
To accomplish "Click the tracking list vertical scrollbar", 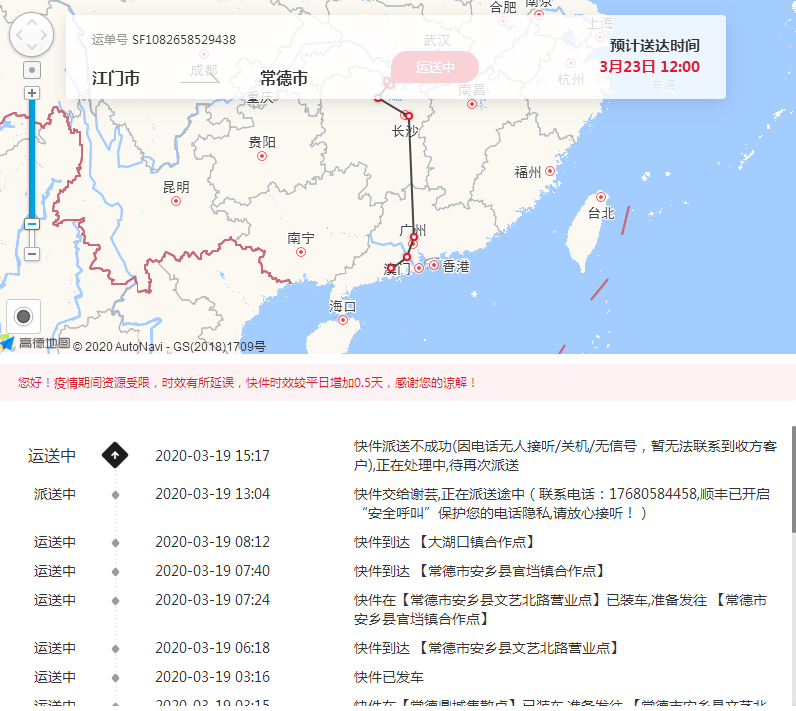I will click(x=793, y=480).
